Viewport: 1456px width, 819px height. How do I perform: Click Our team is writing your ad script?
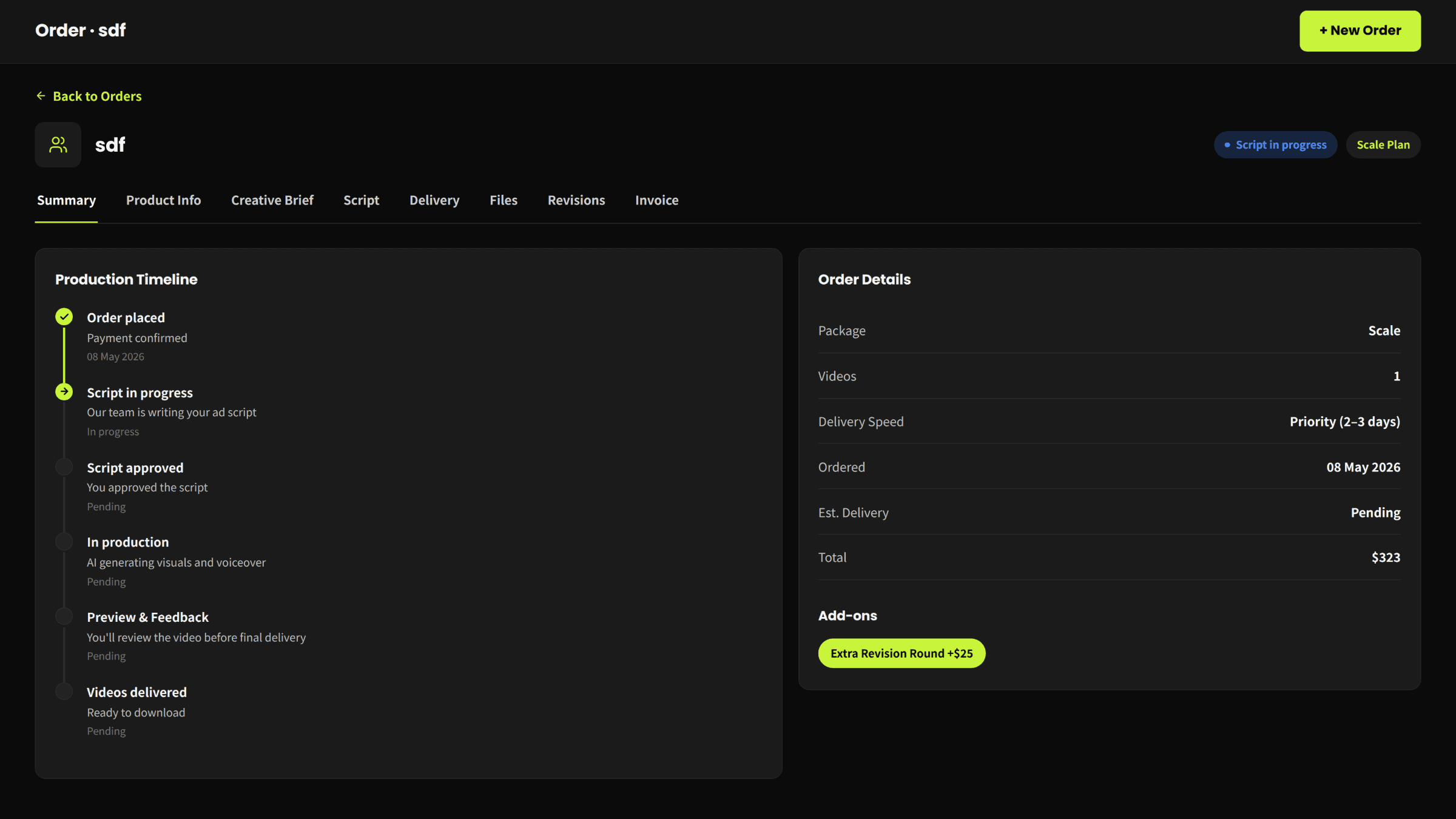172,413
